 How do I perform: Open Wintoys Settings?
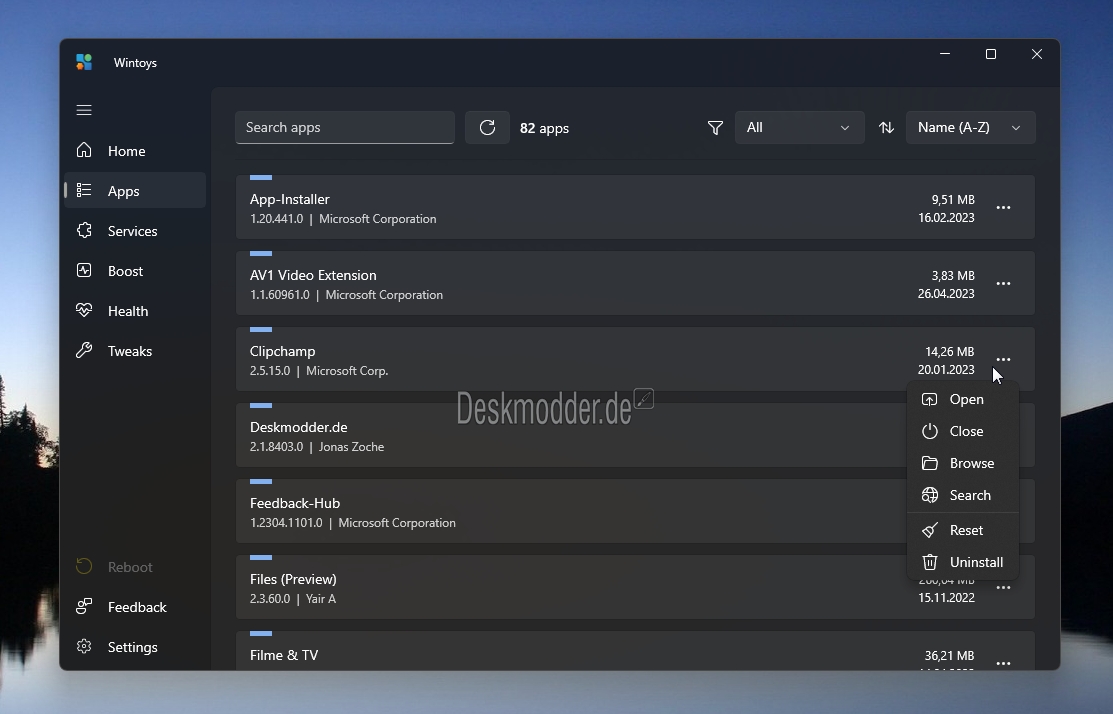(x=135, y=647)
